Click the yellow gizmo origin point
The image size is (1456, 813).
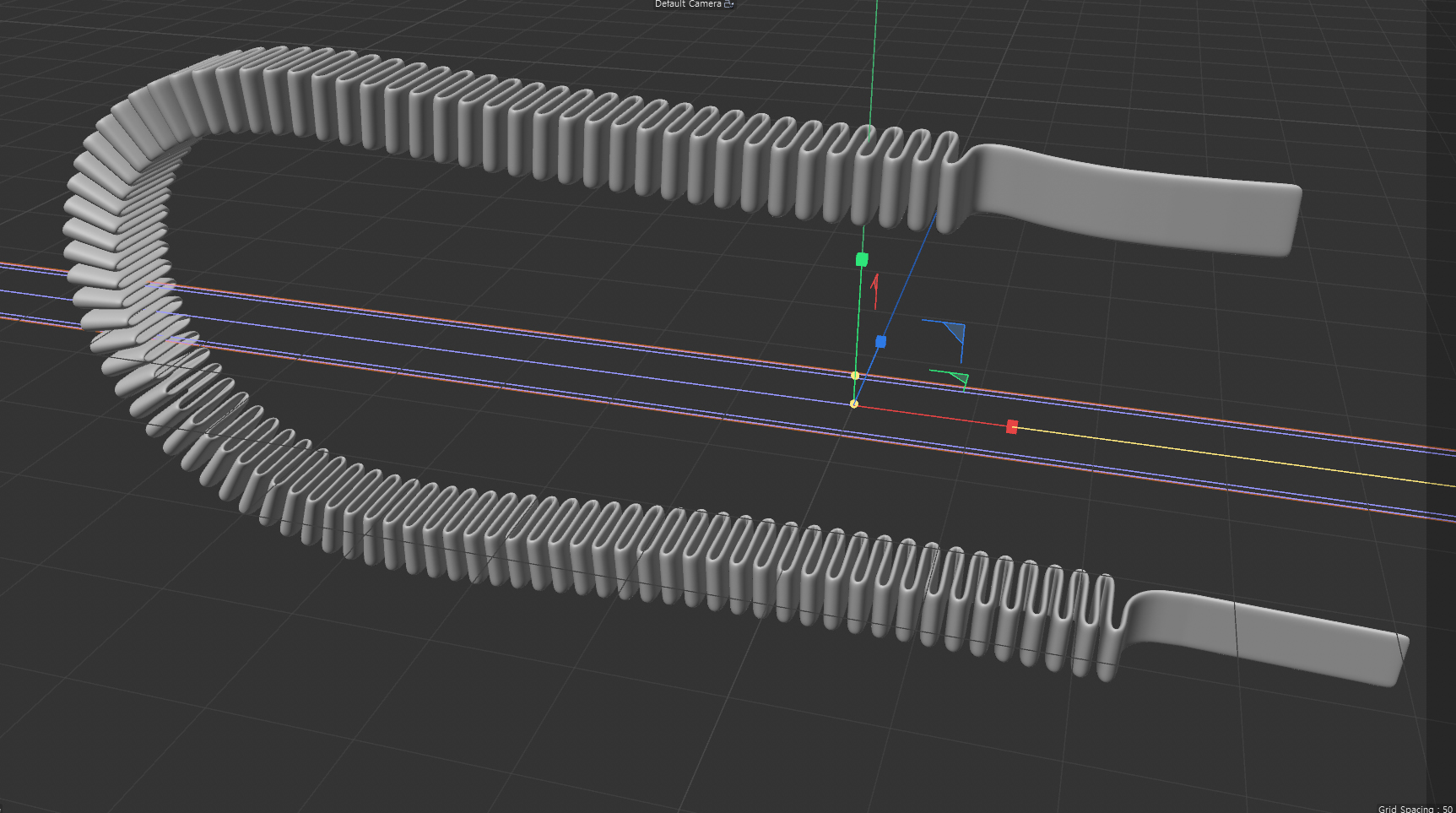point(854,404)
